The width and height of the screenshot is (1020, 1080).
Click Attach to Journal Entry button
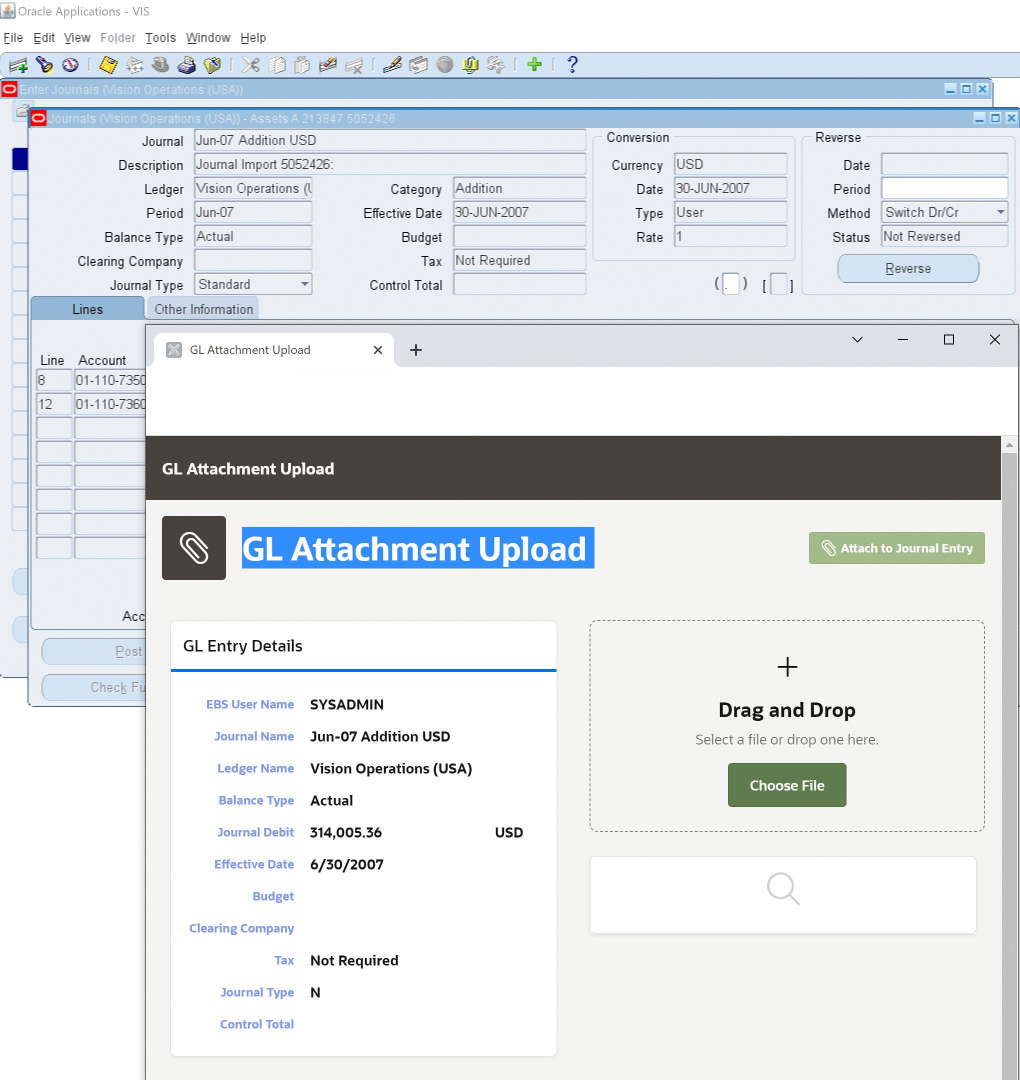(x=897, y=548)
